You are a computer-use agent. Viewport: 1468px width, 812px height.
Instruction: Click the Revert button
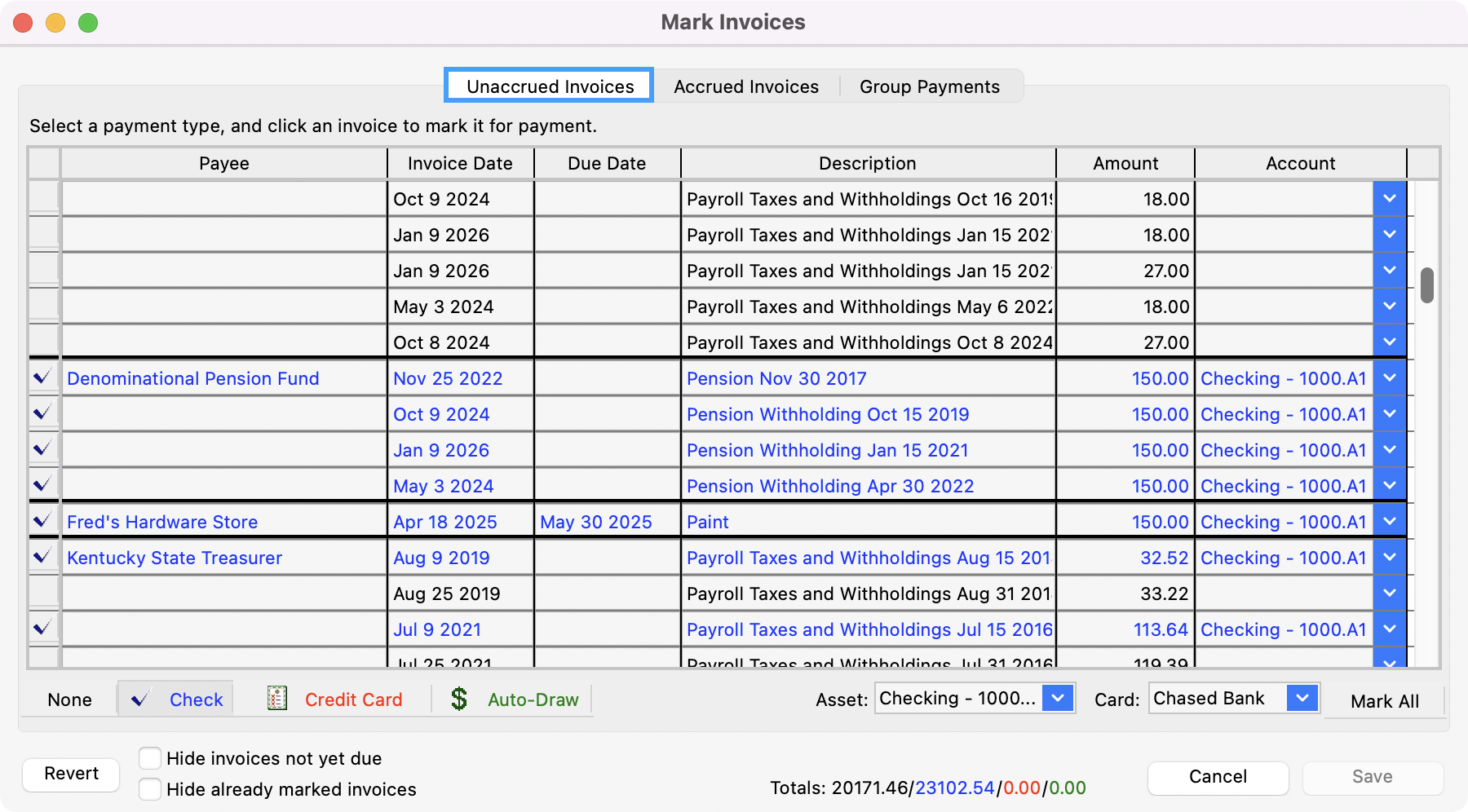click(71, 774)
